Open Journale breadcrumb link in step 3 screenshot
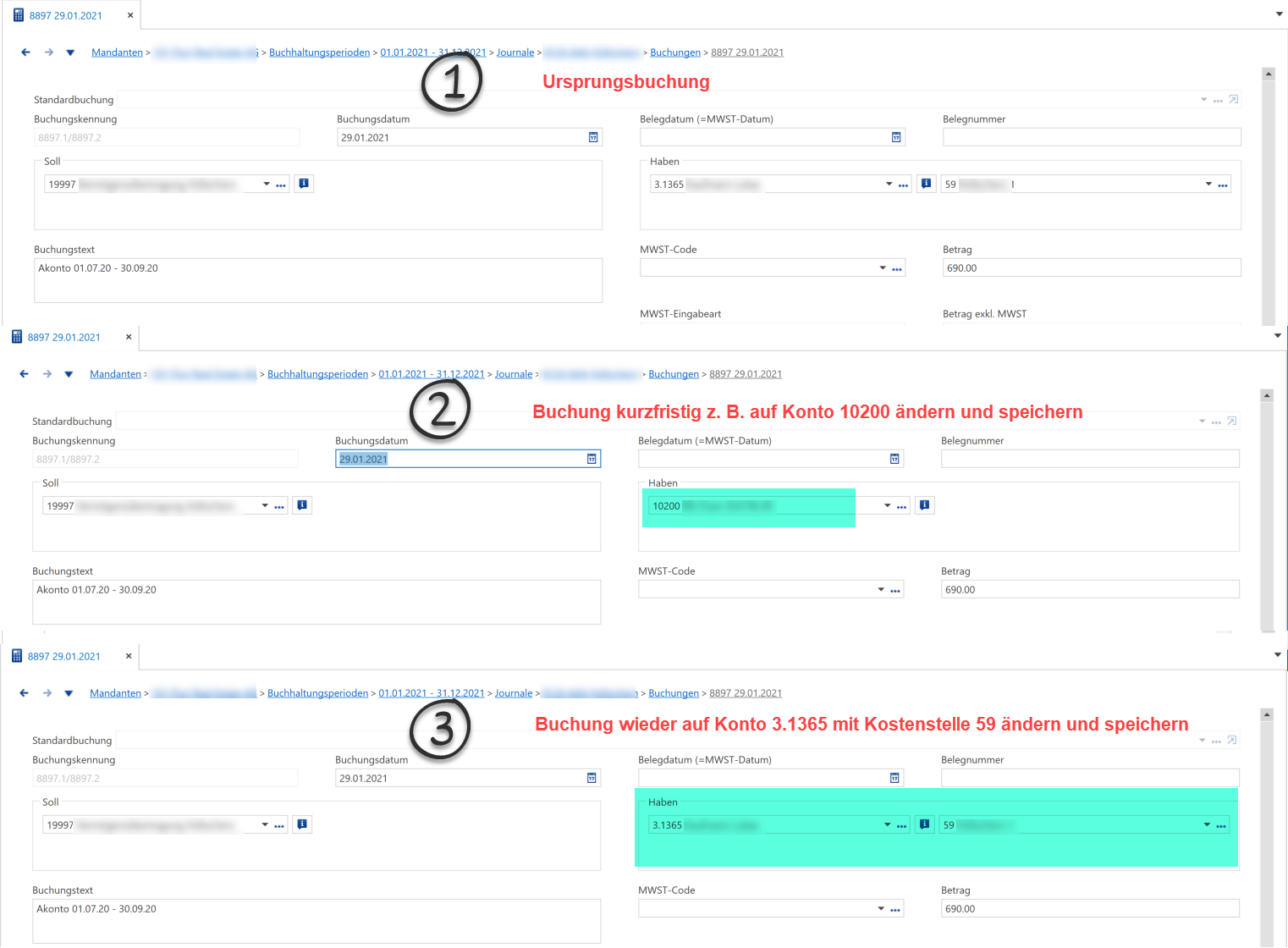 click(x=514, y=693)
